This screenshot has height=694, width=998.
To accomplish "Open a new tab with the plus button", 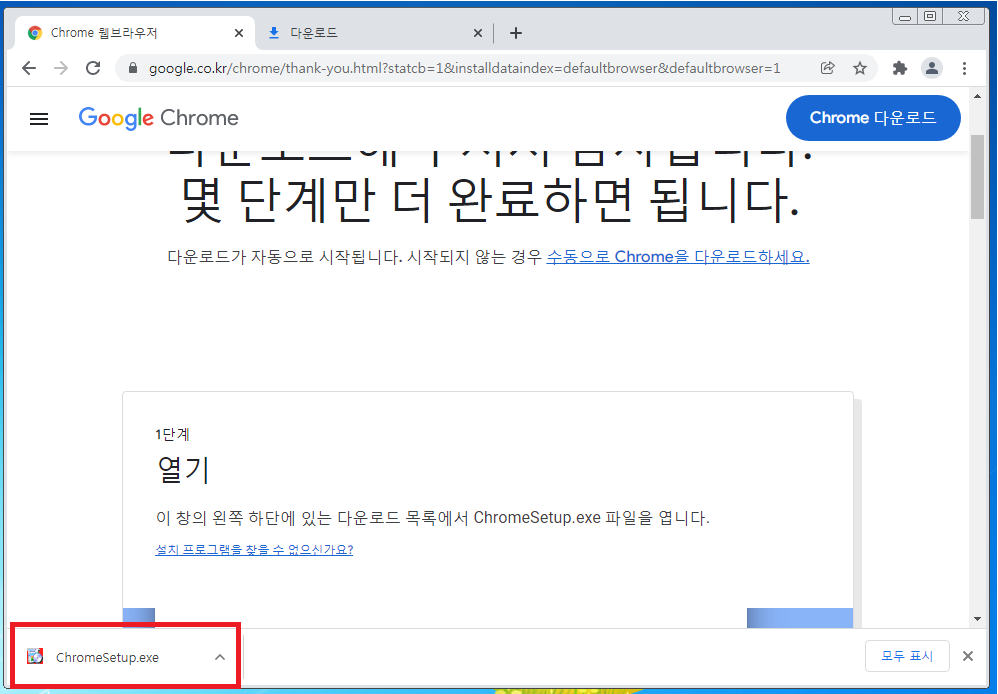I will tap(516, 33).
